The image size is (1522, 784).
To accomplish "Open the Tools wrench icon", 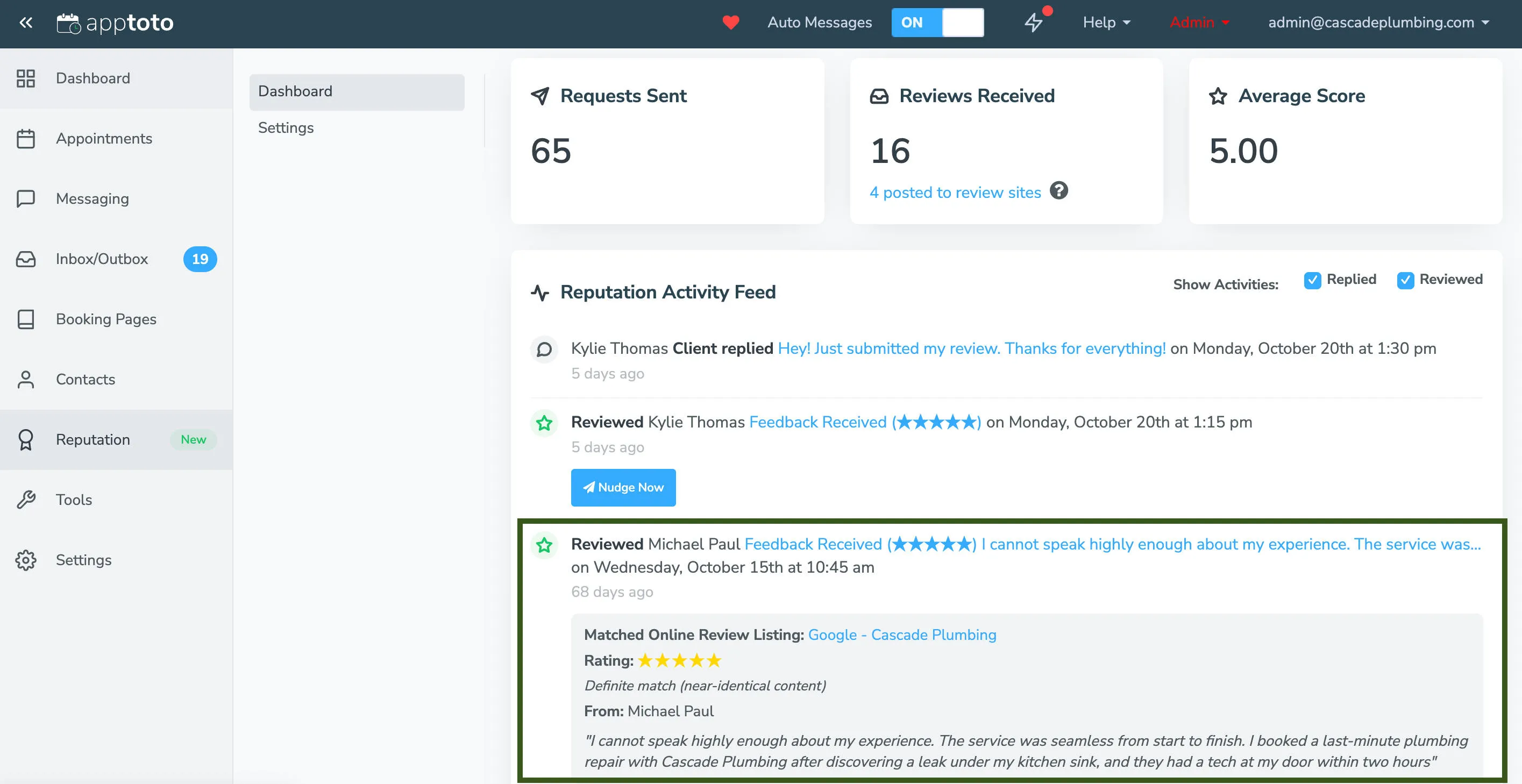I will 25,500.
